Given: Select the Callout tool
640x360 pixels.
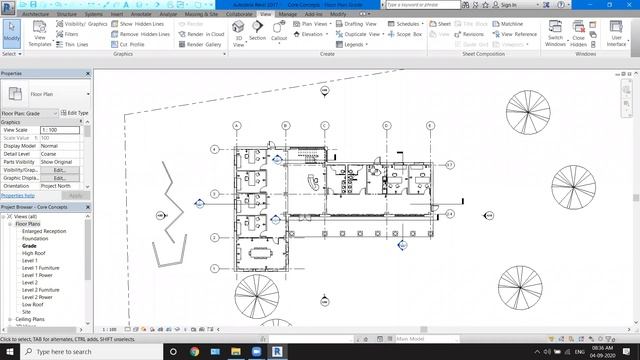Looking at the screenshot, I should (279, 32).
